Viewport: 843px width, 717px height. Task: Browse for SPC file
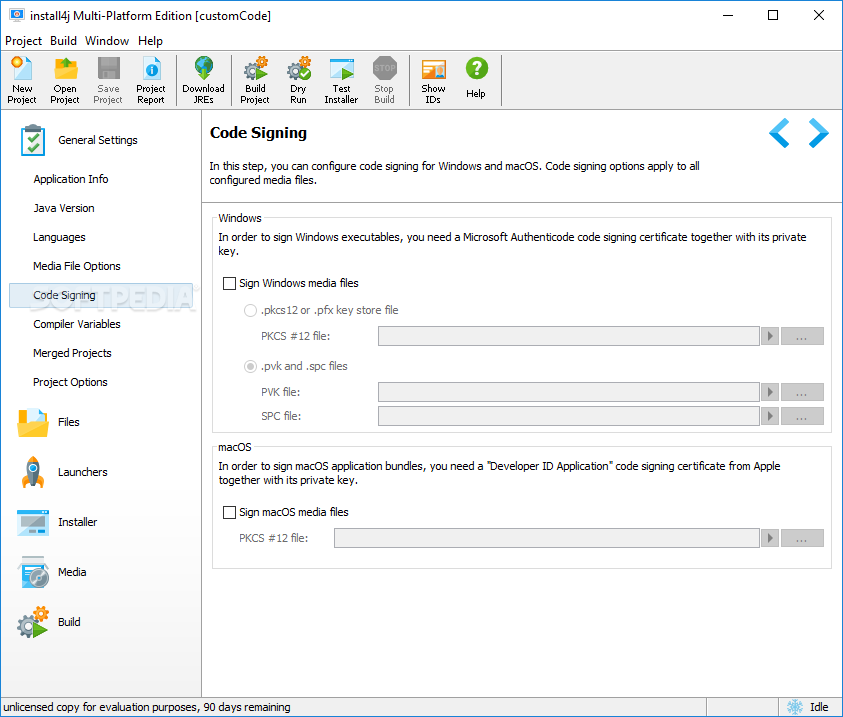tap(802, 416)
